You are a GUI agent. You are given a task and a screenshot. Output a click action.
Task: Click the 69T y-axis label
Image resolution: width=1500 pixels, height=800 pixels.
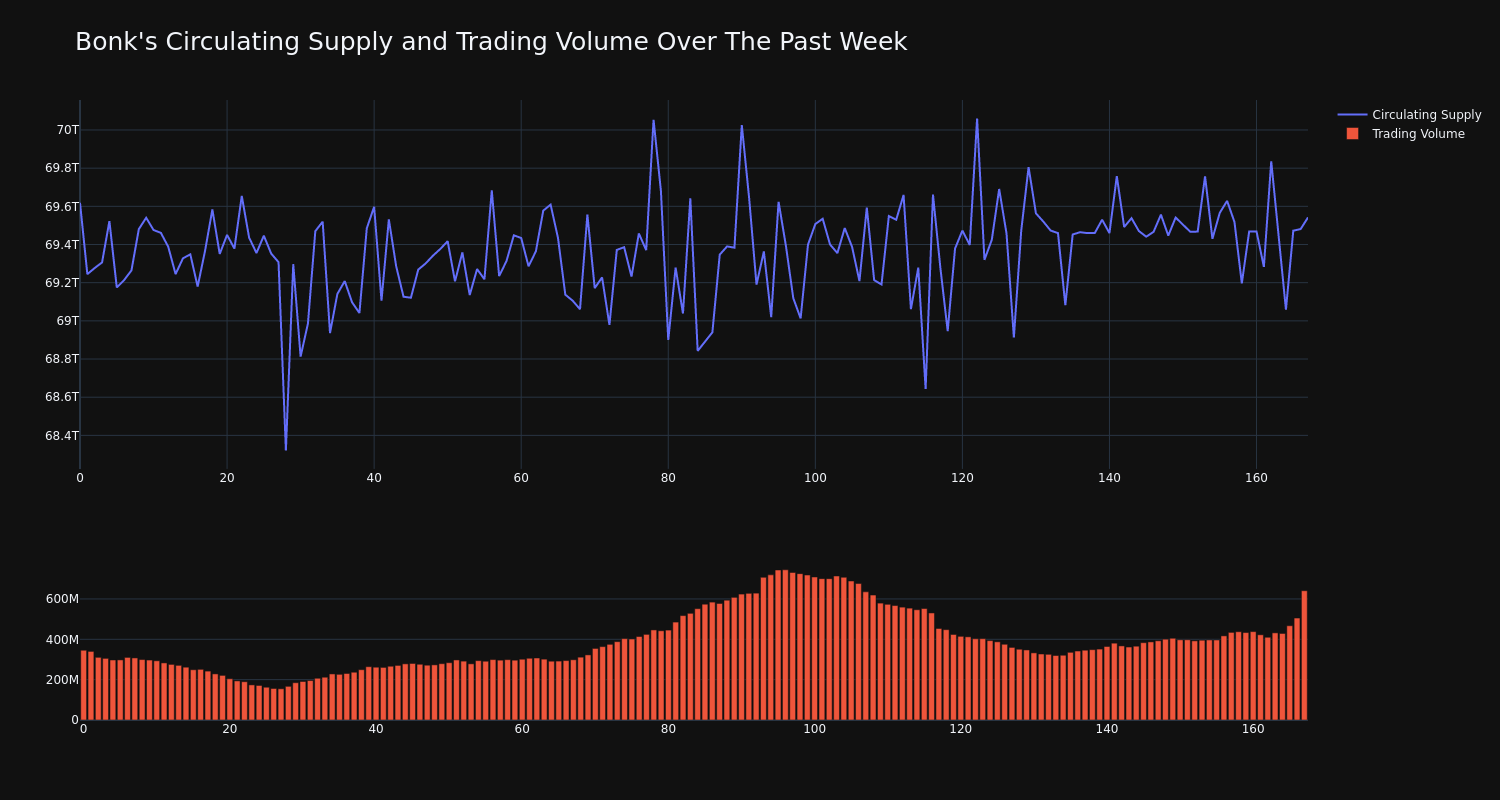[x=67, y=321]
